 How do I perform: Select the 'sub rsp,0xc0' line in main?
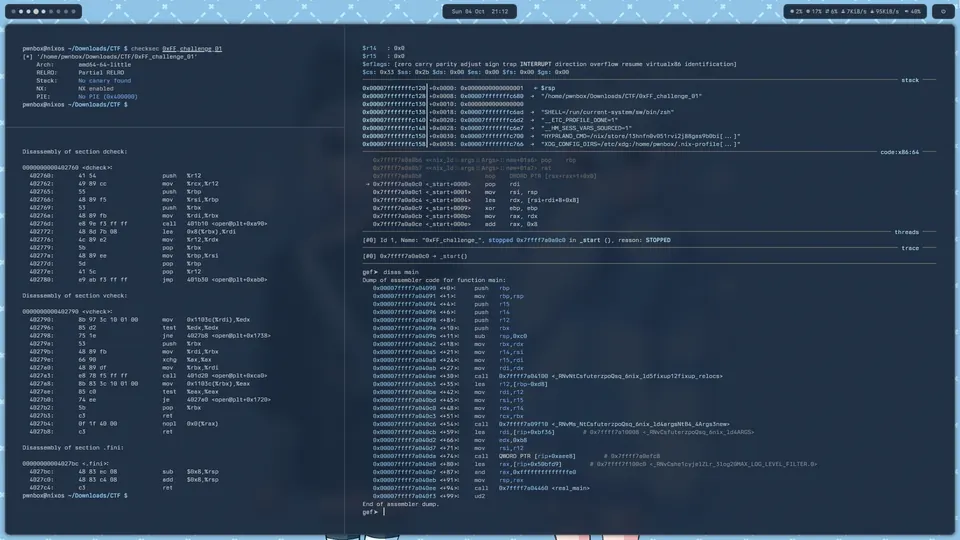click(449, 336)
